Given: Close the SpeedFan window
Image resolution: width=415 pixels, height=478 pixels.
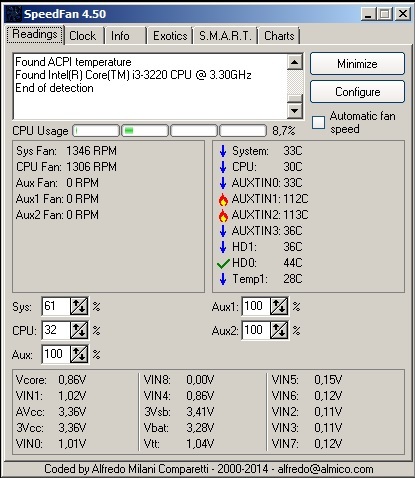Looking at the screenshot, I should coord(403,14).
